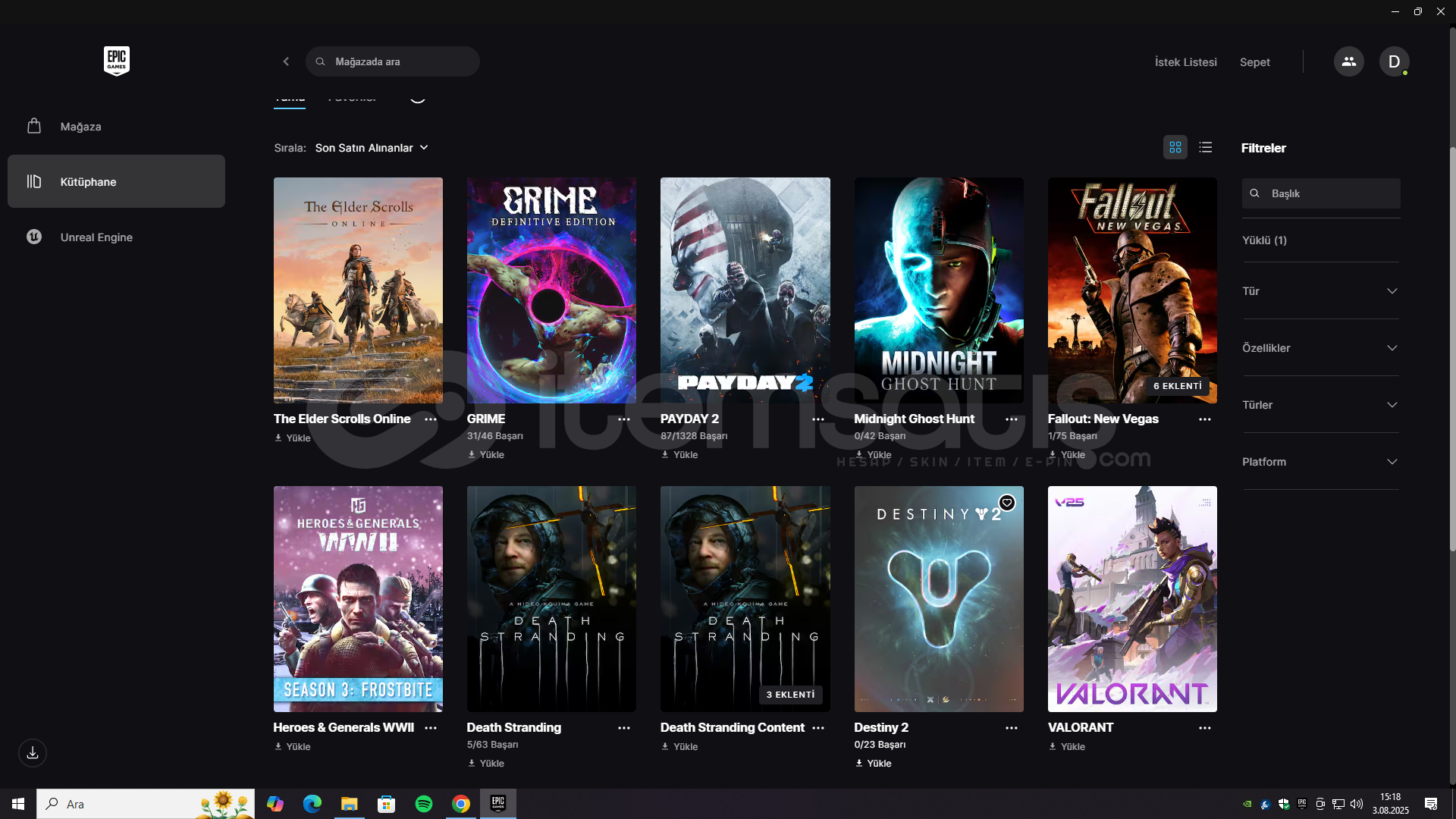Open The Elder Scrolls Online cover thumbnail
The width and height of the screenshot is (1456, 819).
pyautogui.click(x=358, y=290)
